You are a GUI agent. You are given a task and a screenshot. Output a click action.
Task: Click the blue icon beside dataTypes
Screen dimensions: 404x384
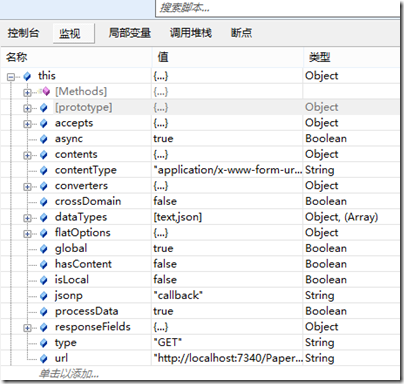click(44, 217)
